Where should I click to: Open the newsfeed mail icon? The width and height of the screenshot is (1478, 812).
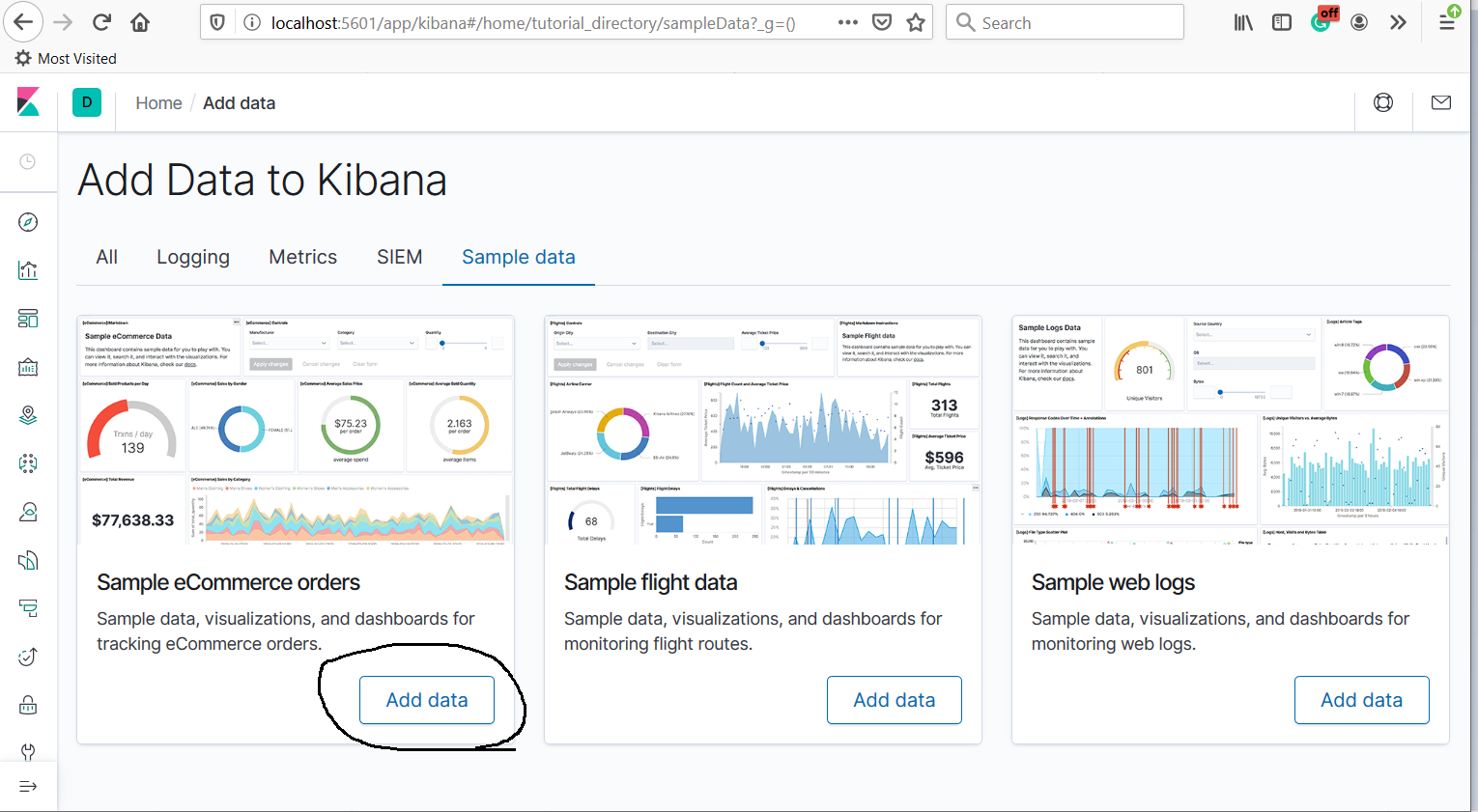click(1441, 102)
